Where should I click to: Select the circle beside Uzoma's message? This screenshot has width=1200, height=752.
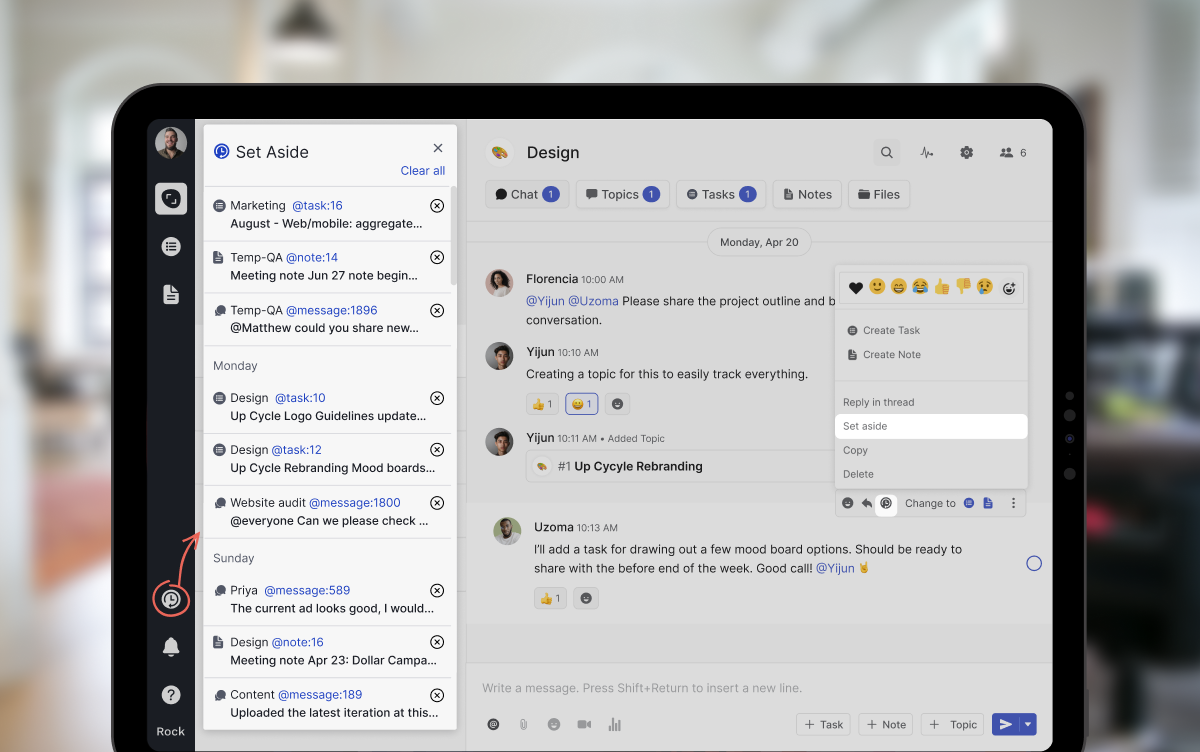point(1034,563)
